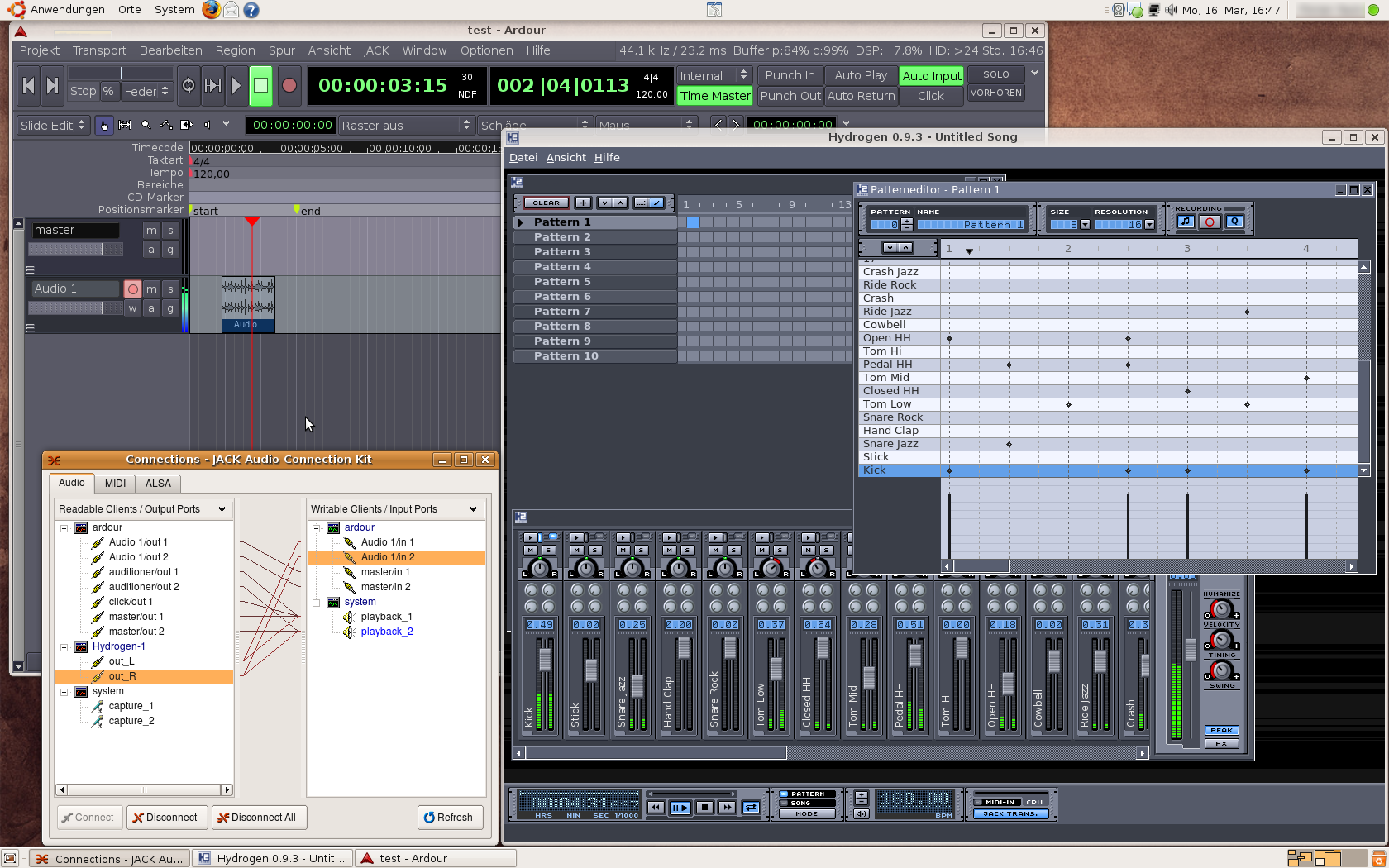
Task: Open Ardour Region menu
Action: pos(235,50)
